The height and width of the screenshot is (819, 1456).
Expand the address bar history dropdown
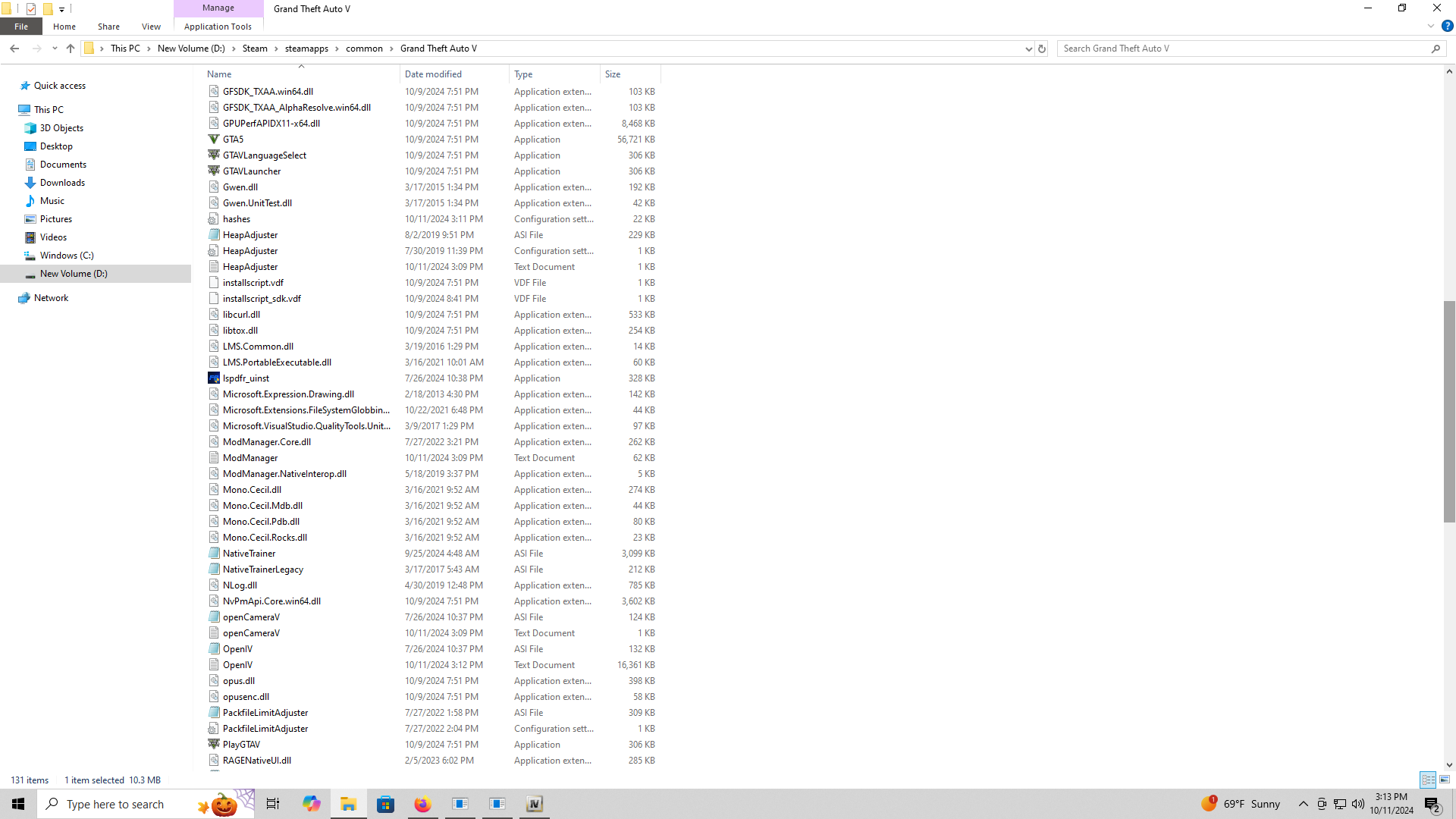(1028, 49)
